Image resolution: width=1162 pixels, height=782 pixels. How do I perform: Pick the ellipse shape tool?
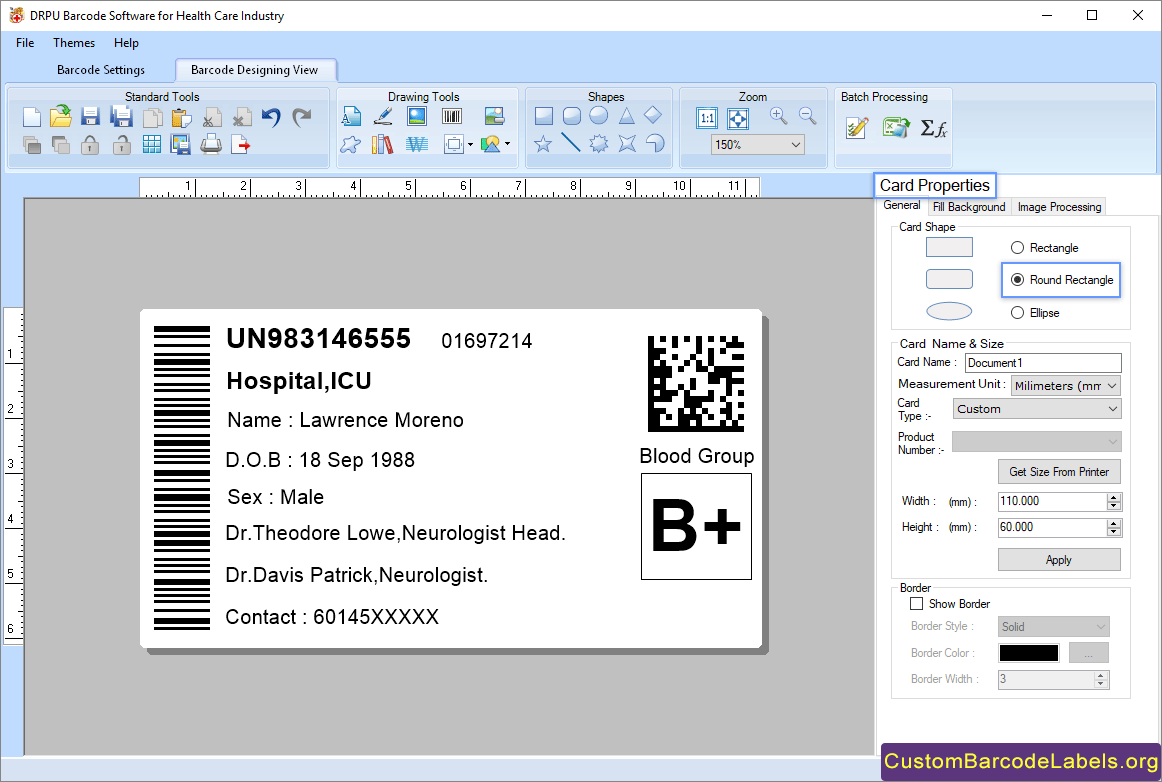[599, 116]
